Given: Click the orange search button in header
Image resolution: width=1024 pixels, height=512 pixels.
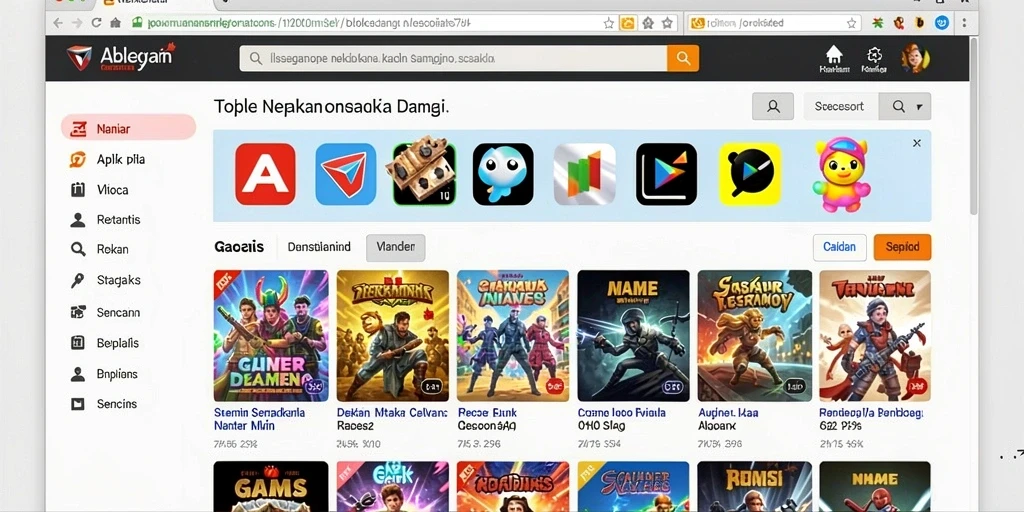Looking at the screenshot, I should click(x=683, y=58).
